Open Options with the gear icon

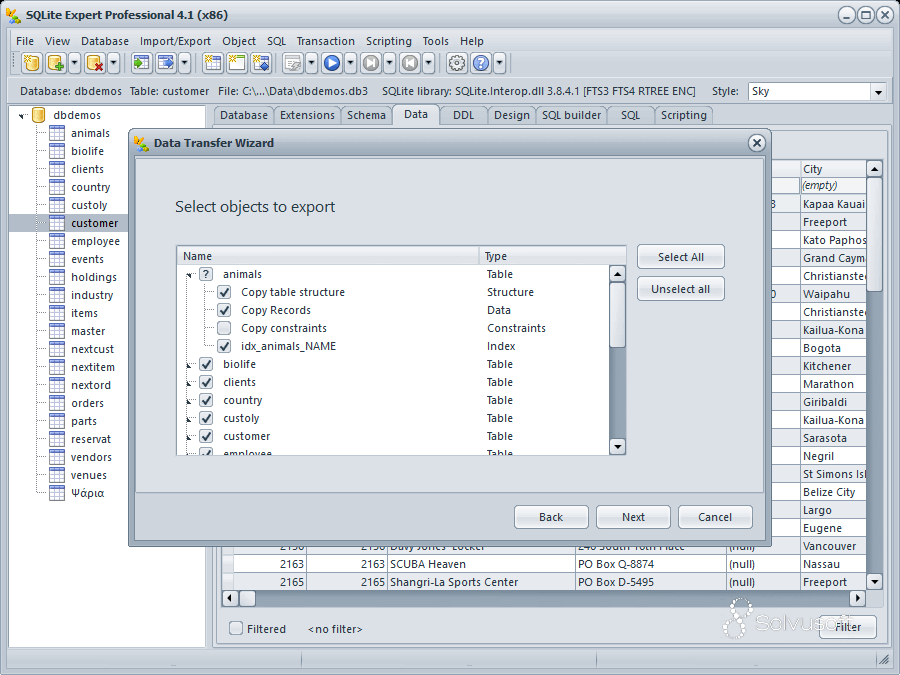tap(457, 63)
